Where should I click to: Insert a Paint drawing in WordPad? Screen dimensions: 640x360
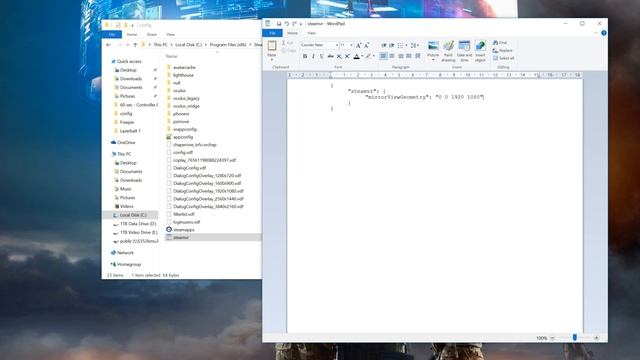click(448, 51)
